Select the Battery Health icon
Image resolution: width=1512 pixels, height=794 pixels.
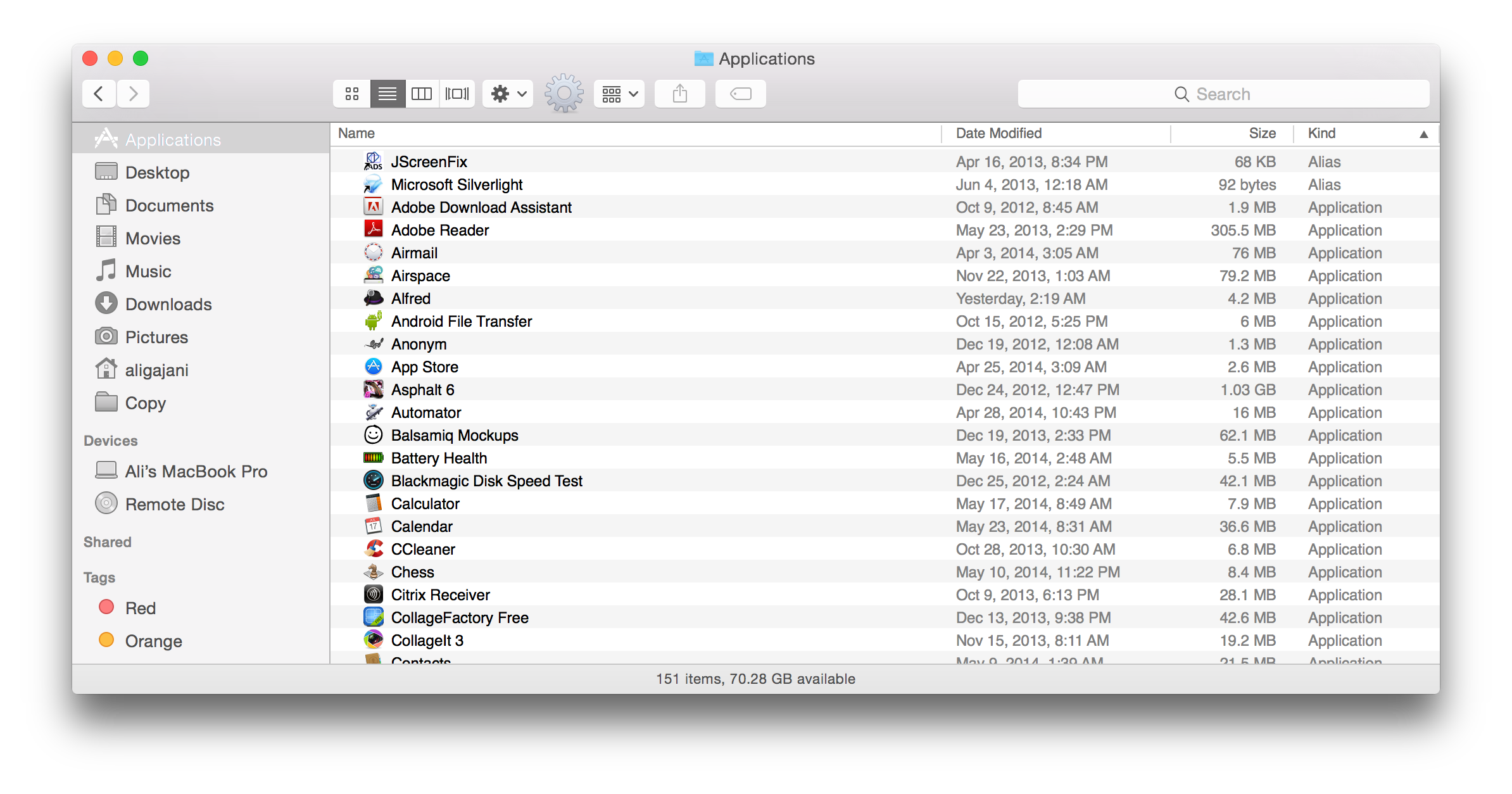click(374, 458)
